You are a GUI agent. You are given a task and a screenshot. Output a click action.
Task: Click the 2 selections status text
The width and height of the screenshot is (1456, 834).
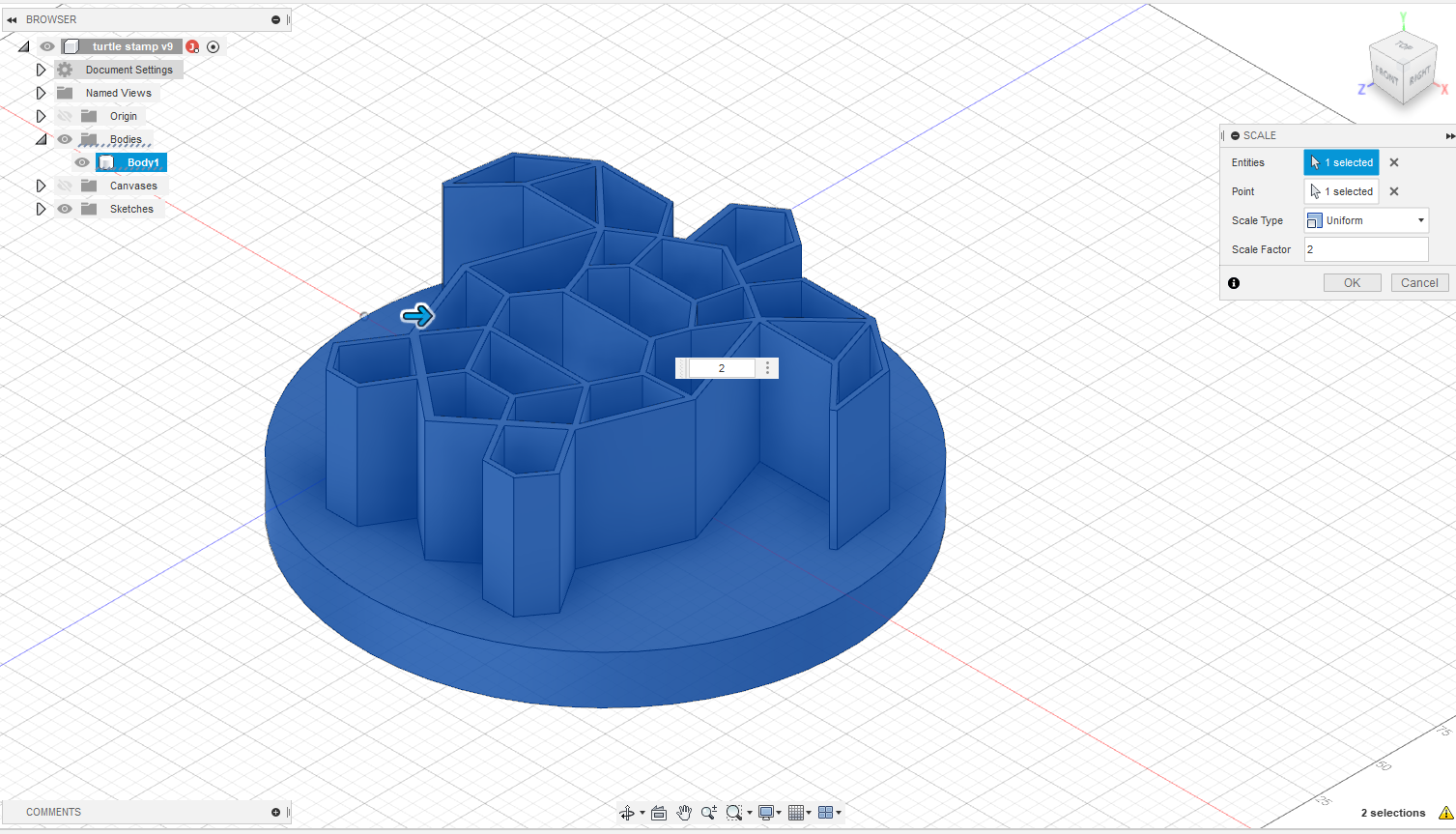point(1393,813)
